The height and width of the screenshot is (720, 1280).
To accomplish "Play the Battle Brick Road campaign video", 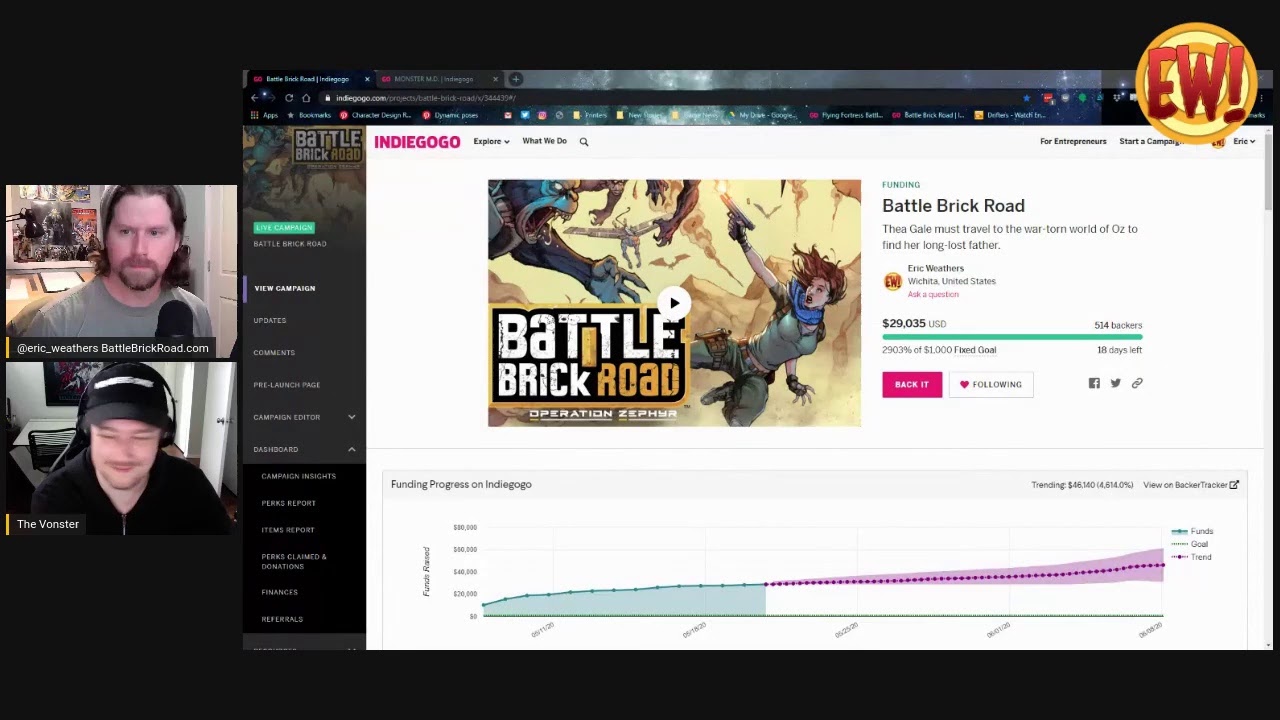I will click(x=674, y=303).
